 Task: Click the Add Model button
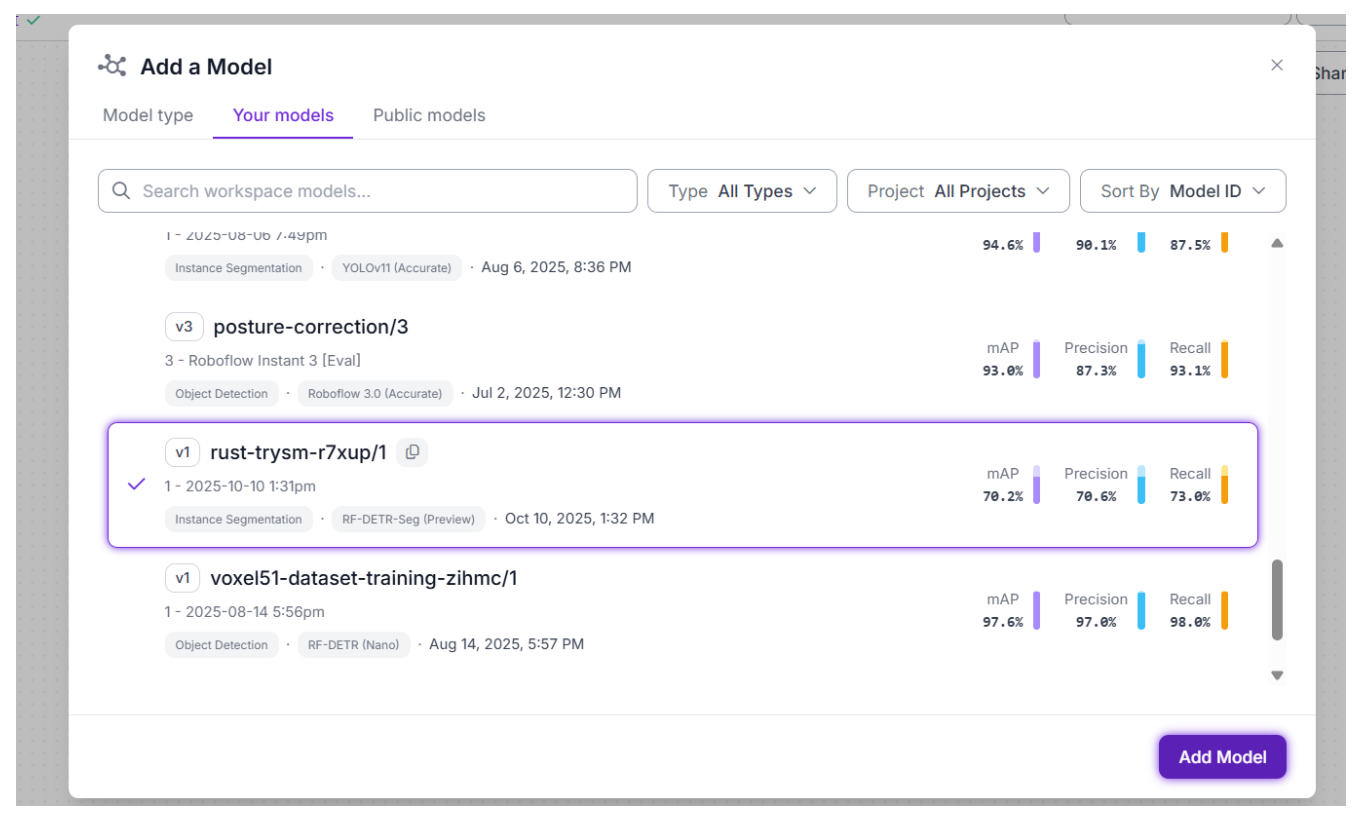point(1221,757)
